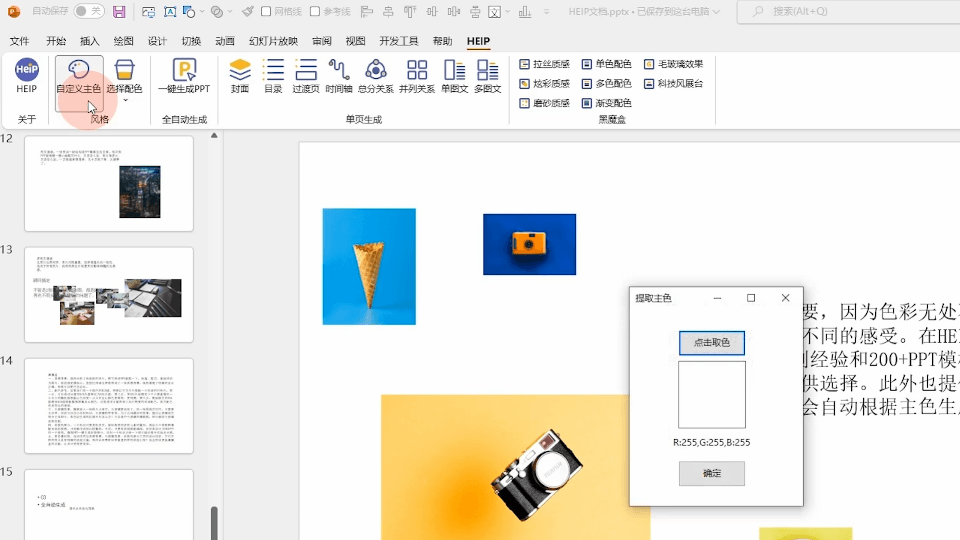
Task: Apply 拉丝质感 texture effect
Action: 544,64
